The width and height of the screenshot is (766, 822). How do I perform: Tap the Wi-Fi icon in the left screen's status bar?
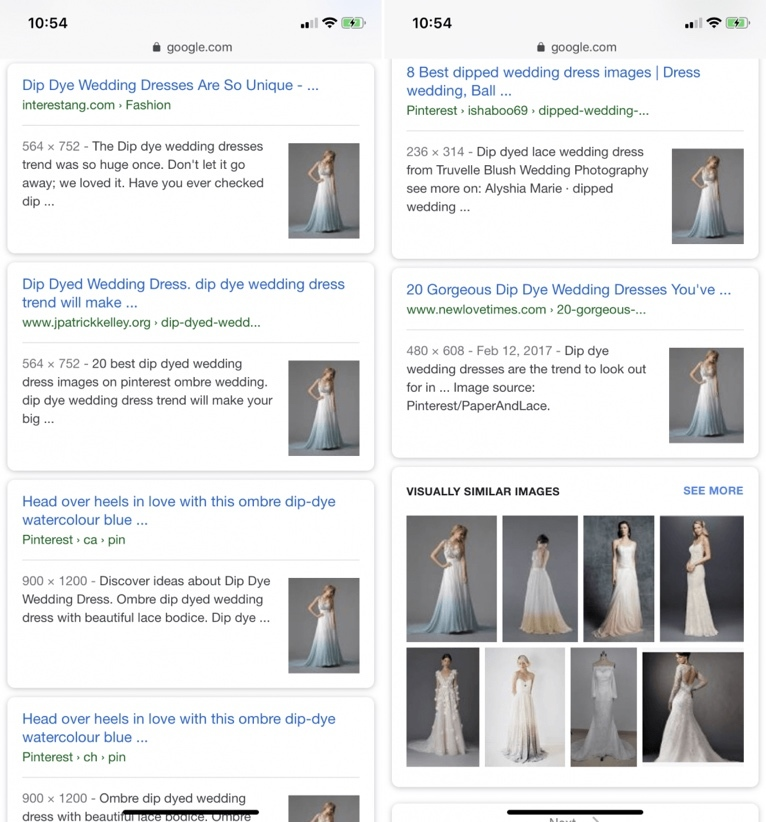click(x=328, y=23)
